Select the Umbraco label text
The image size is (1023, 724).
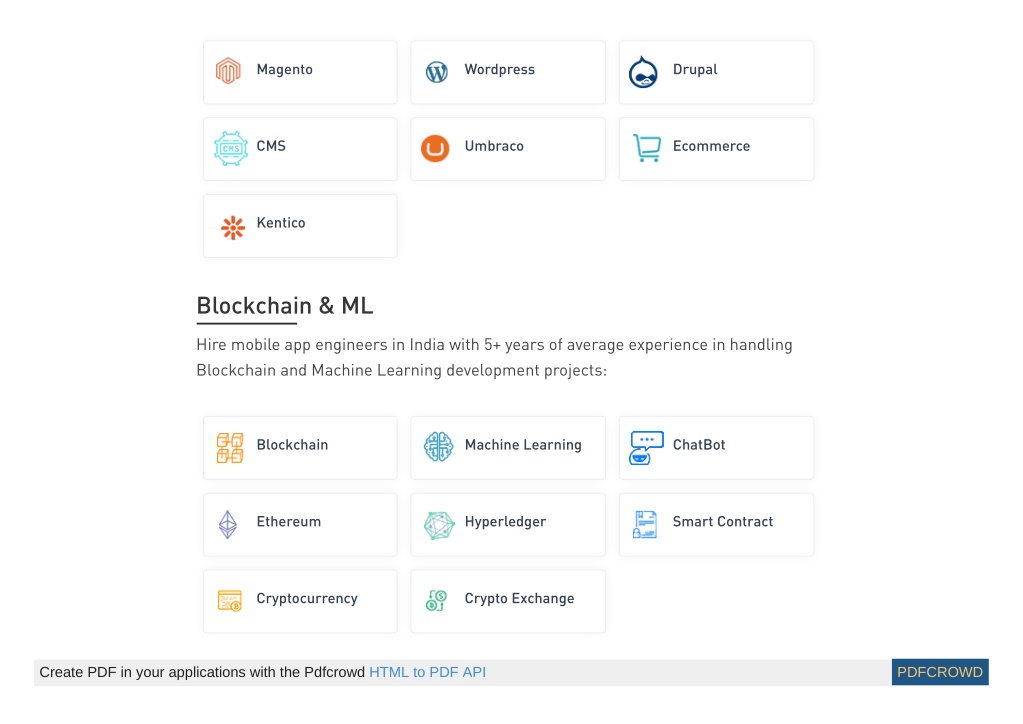point(494,146)
